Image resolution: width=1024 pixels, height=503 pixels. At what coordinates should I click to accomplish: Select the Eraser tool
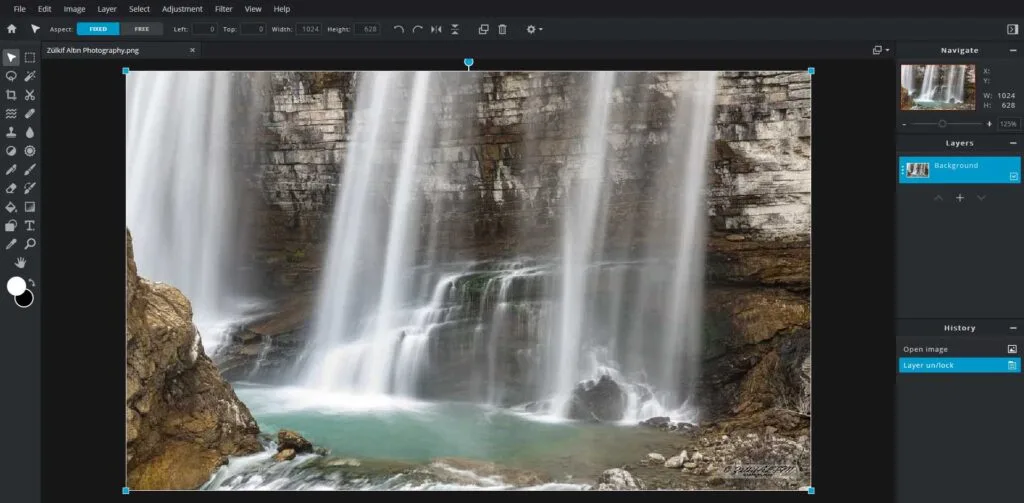(x=11, y=188)
